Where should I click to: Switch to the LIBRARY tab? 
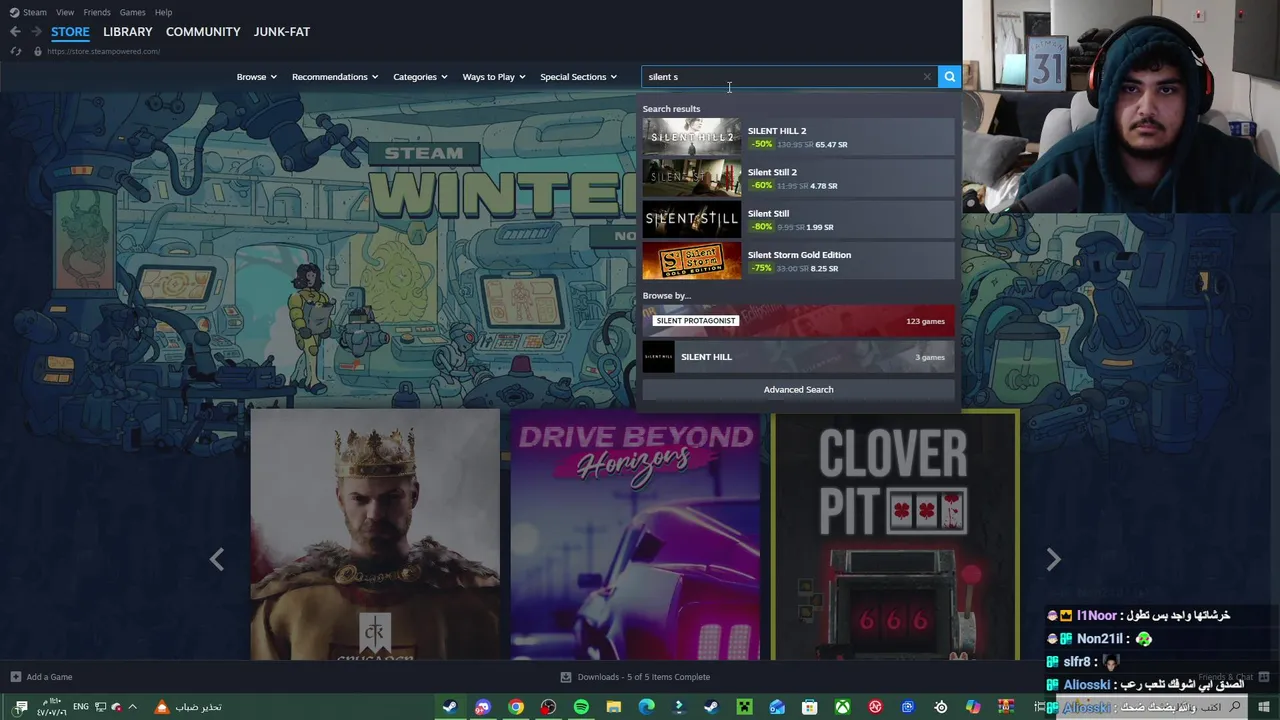point(128,32)
